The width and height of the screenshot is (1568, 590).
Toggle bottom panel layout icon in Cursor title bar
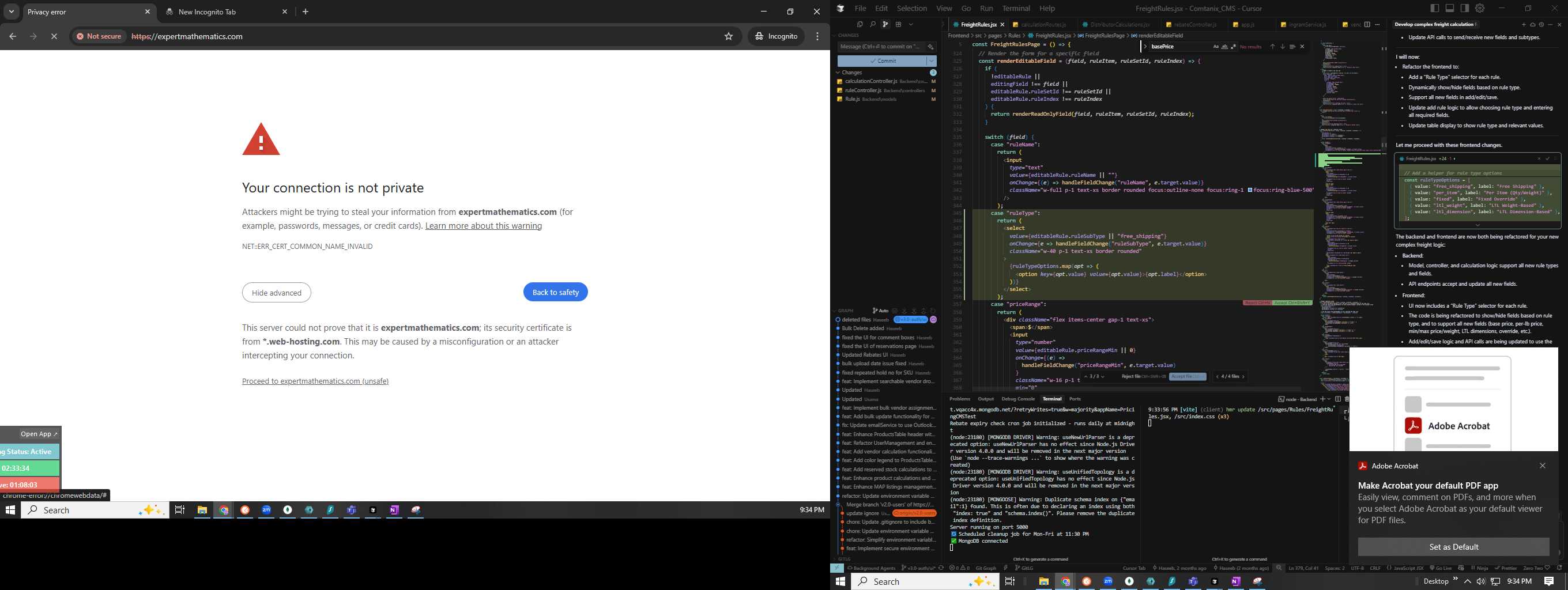coord(1450,8)
